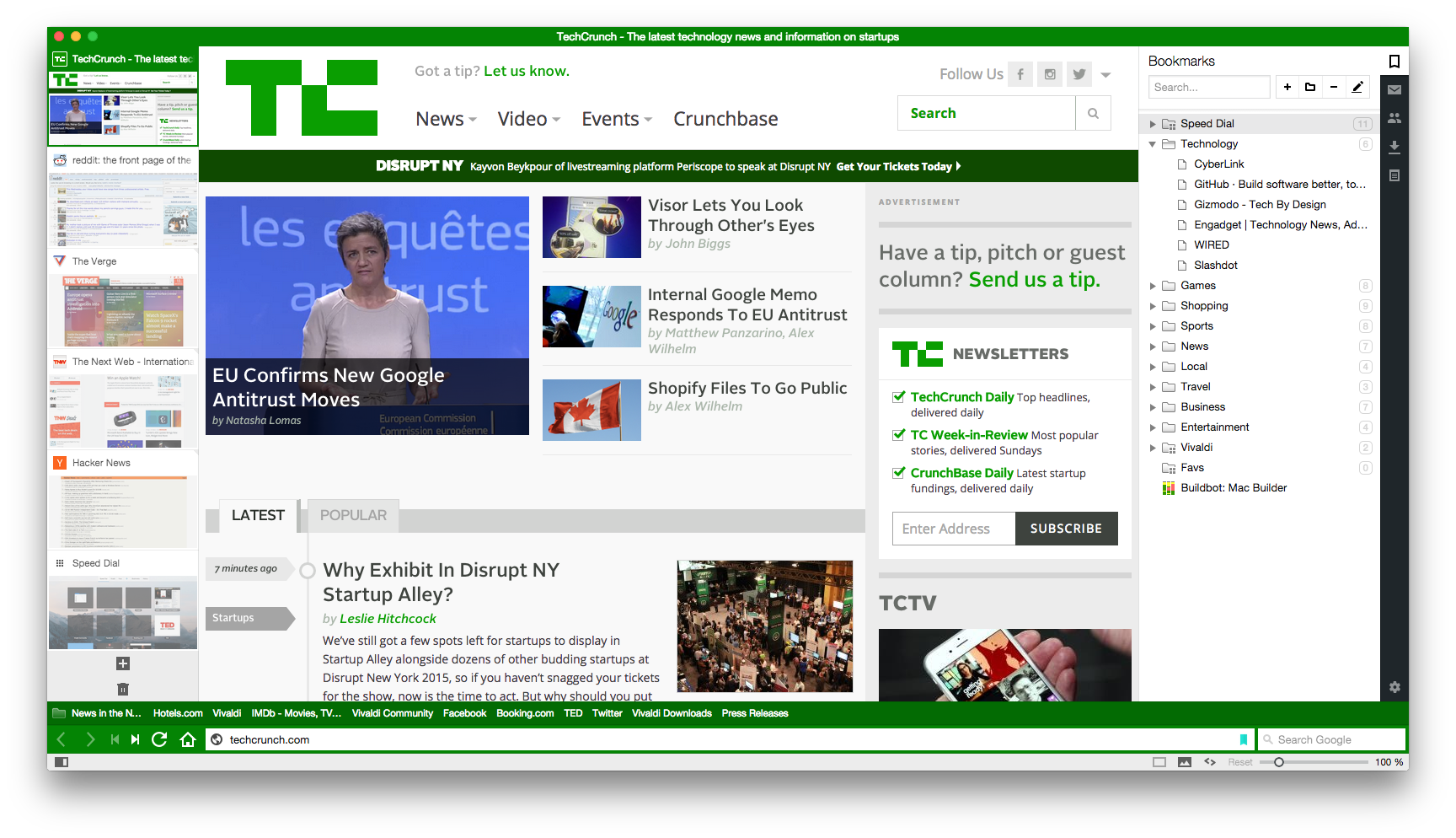1456x838 pixels.
Task: Open TechCrunch's Instagram icon
Action: click(x=1050, y=74)
